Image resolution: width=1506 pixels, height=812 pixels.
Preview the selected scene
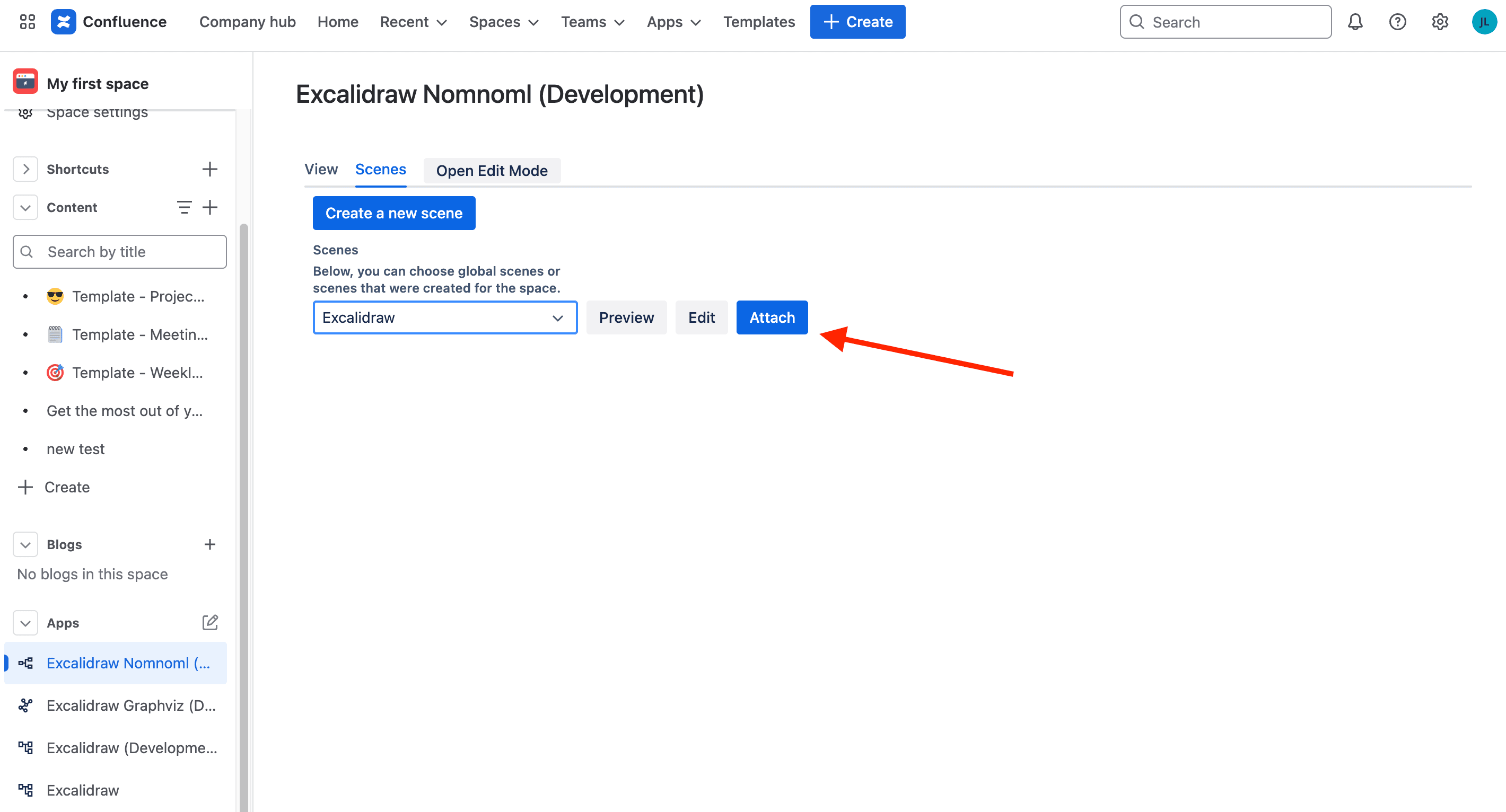tap(626, 317)
